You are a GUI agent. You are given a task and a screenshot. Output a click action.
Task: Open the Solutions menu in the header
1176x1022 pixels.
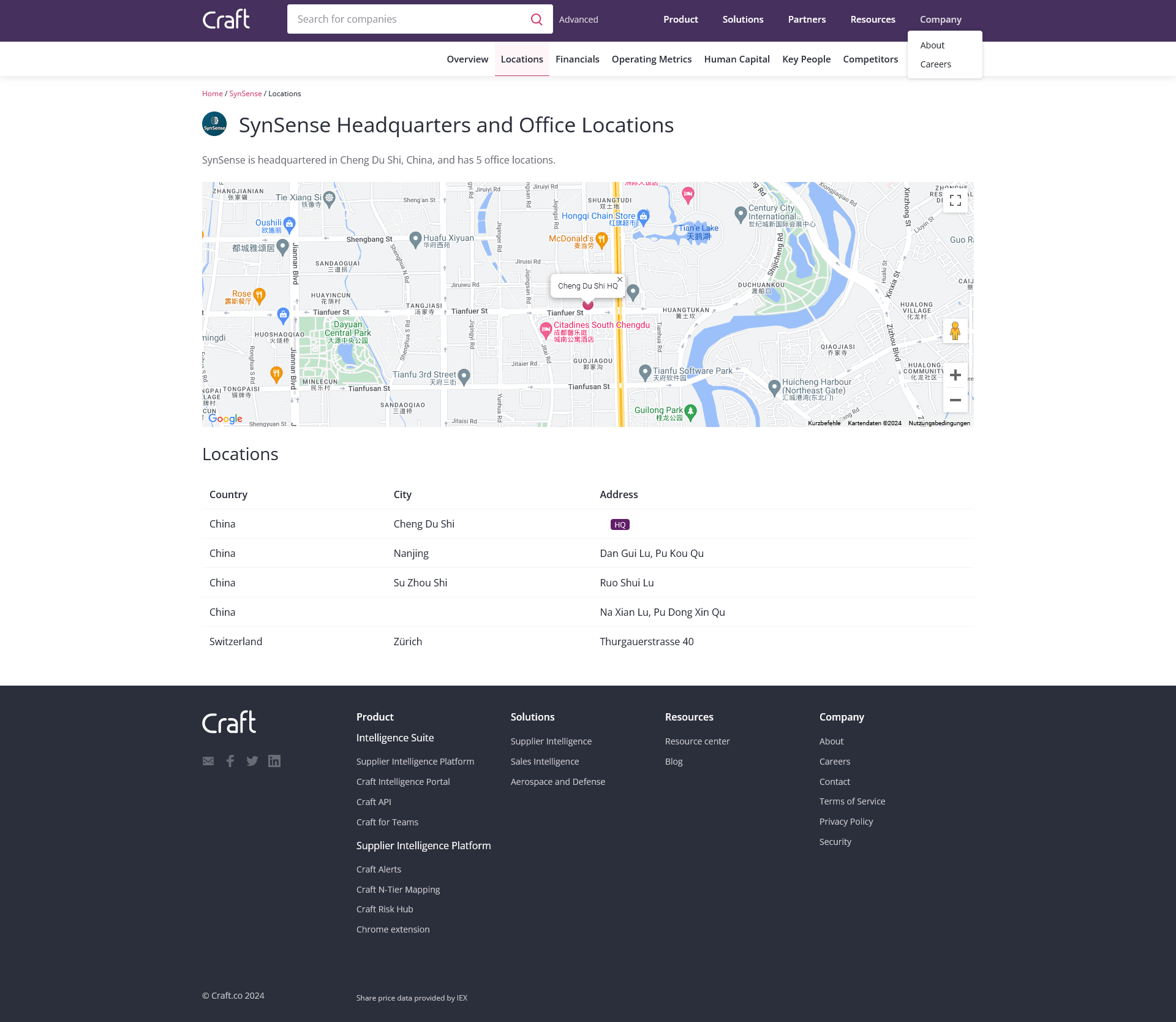(x=743, y=19)
